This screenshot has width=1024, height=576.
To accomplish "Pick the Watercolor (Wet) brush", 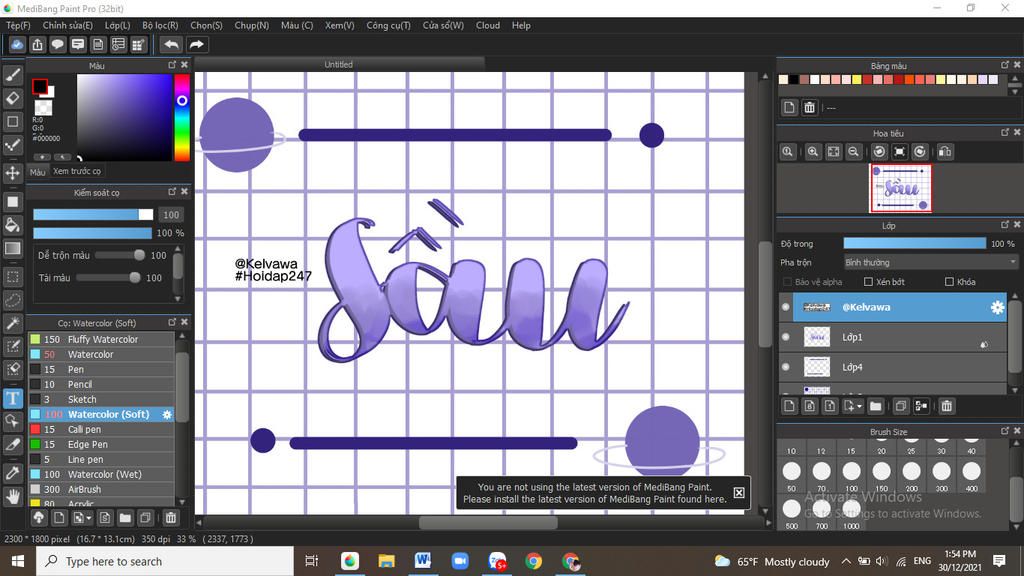I will (101, 474).
